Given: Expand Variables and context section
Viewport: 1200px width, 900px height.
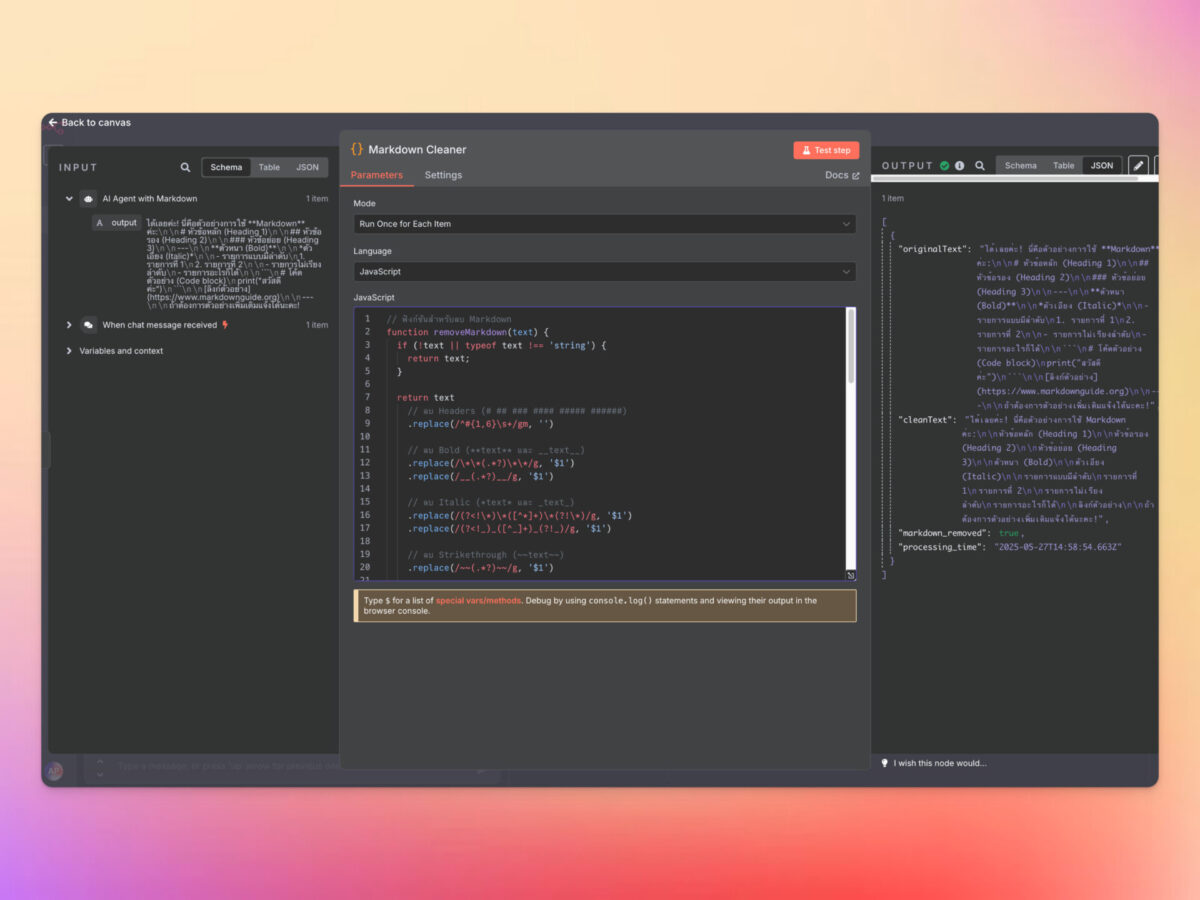Looking at the screenshot, I should [69, 351].
